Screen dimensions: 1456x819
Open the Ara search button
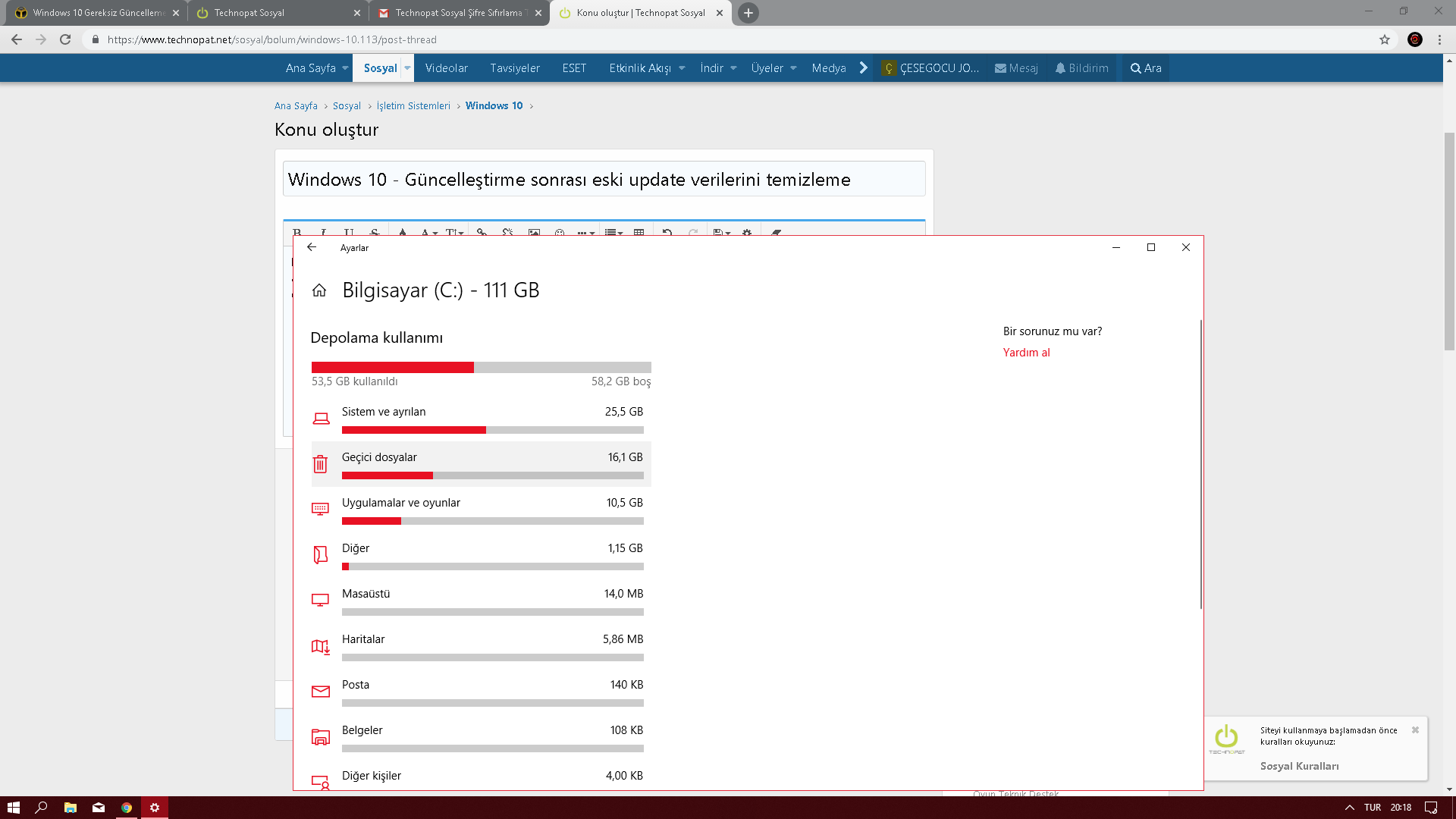pos(1145,68)
